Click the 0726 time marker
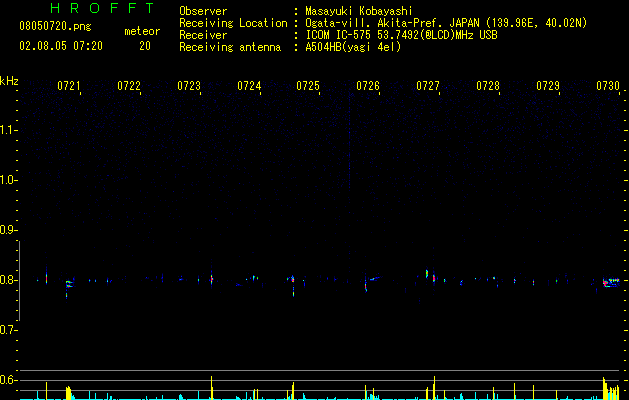The width and height of the screenshot is (629, 400). (x=368, y=86)
